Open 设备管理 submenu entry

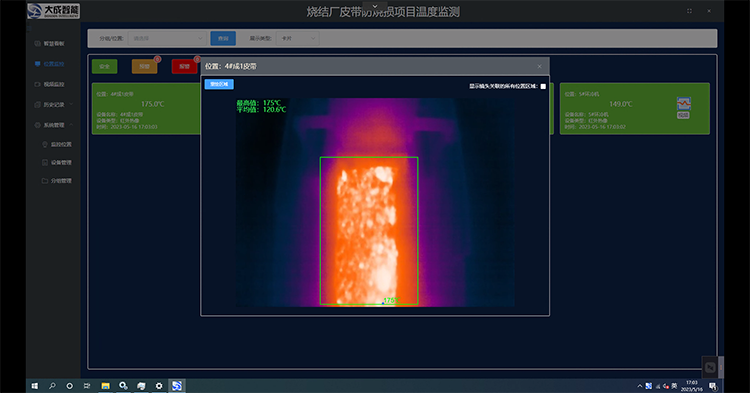pyautogui.click(x=57, y=163)
